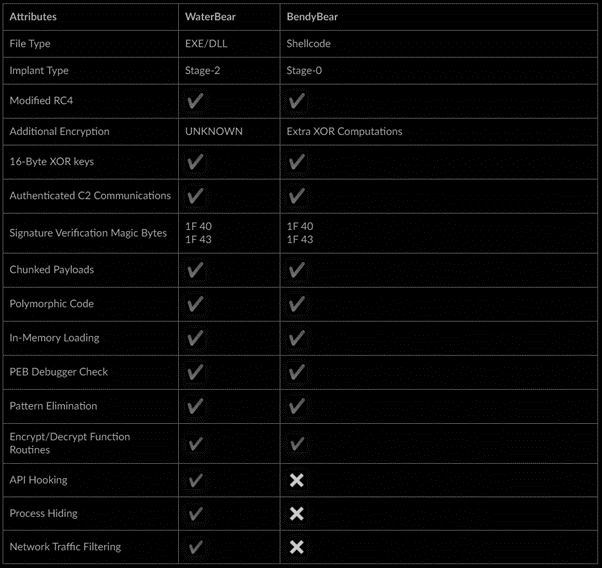Click the WaterBear Process Hiding checkmark
The image size is (602, 568).
[x=195, y=514]
